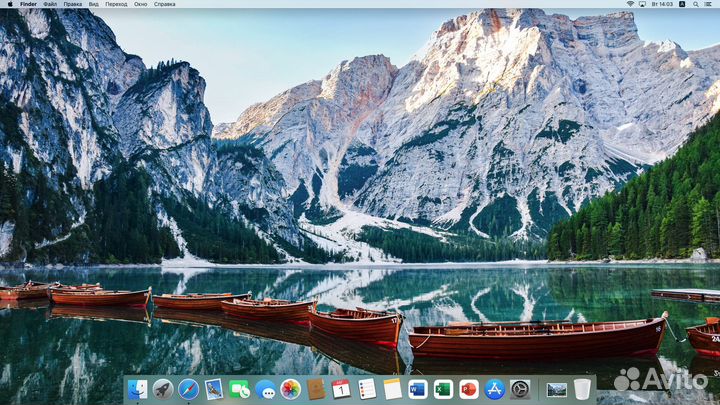
Task: Open Reminders list app
Action: coord(367,389)
